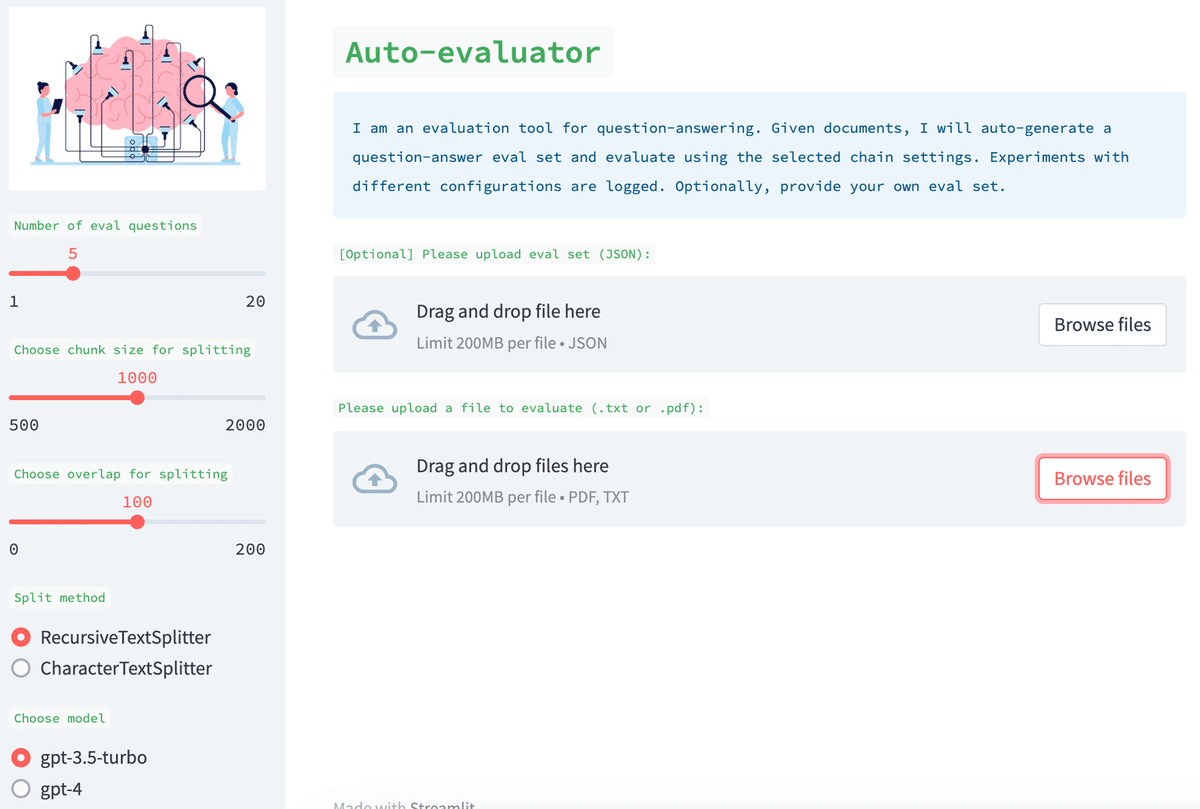1200x809 pixels.
Task: Choose gpt-3.5-turbo as the model
Action: point(20,758)
